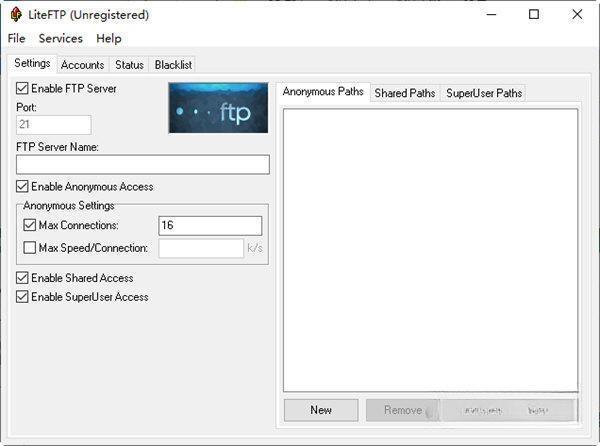Click the FTP Server Name field
This screenshot has height=446, width=600.
tap(143, 164)
